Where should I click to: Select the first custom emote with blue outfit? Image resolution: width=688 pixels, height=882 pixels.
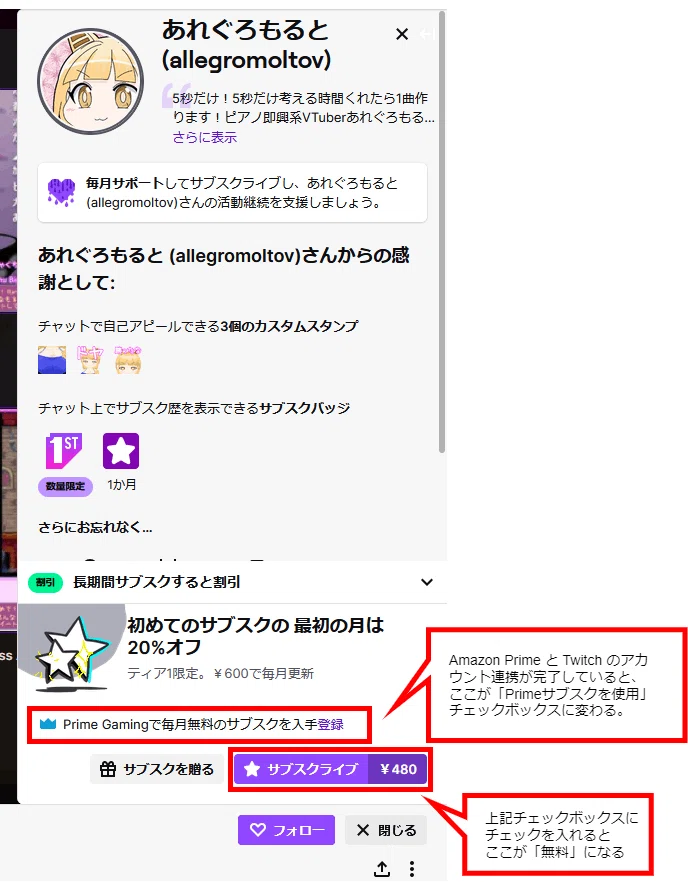pos(52,360)
